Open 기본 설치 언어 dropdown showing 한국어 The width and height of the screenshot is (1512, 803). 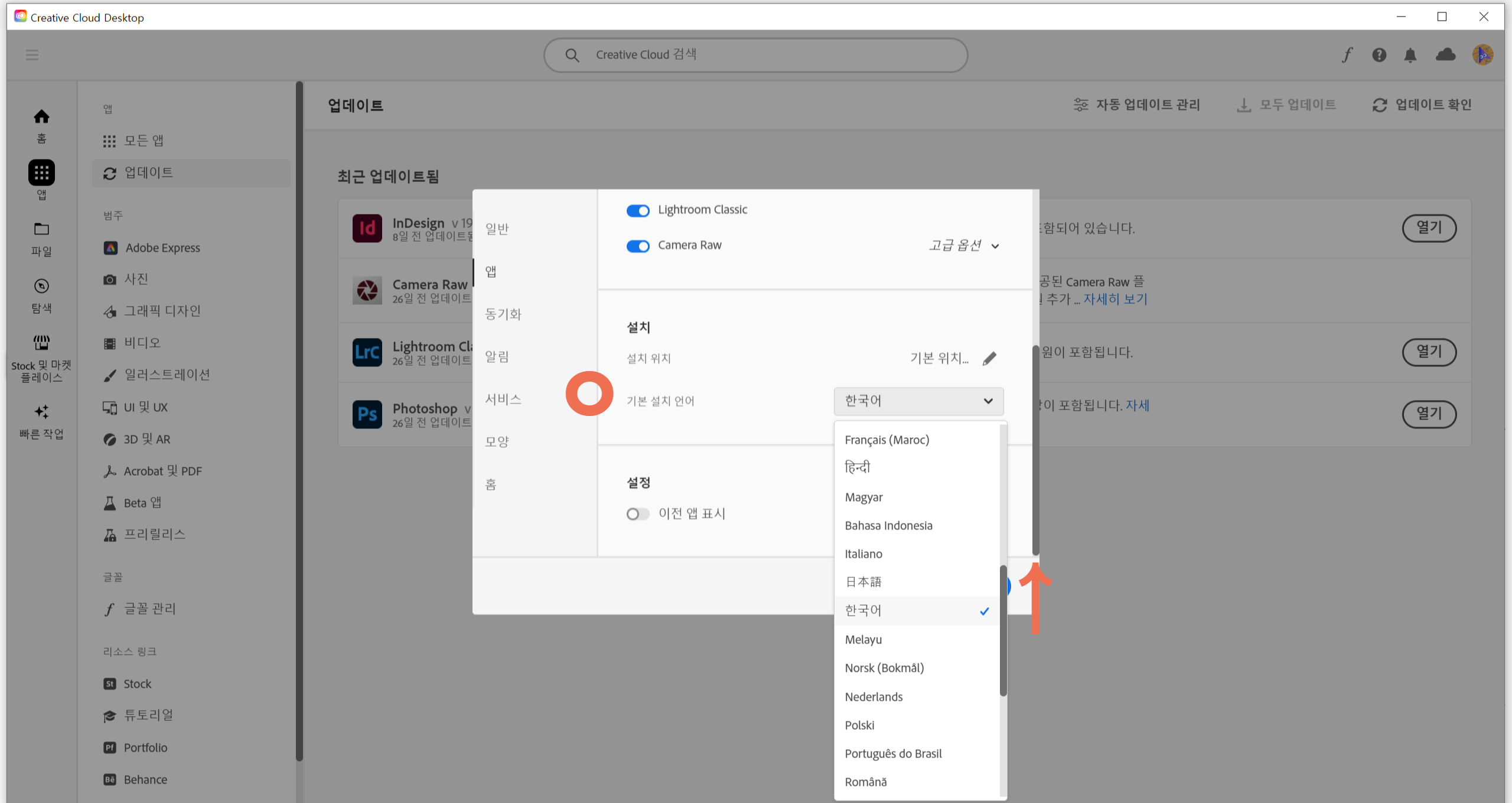coord(918,401)
